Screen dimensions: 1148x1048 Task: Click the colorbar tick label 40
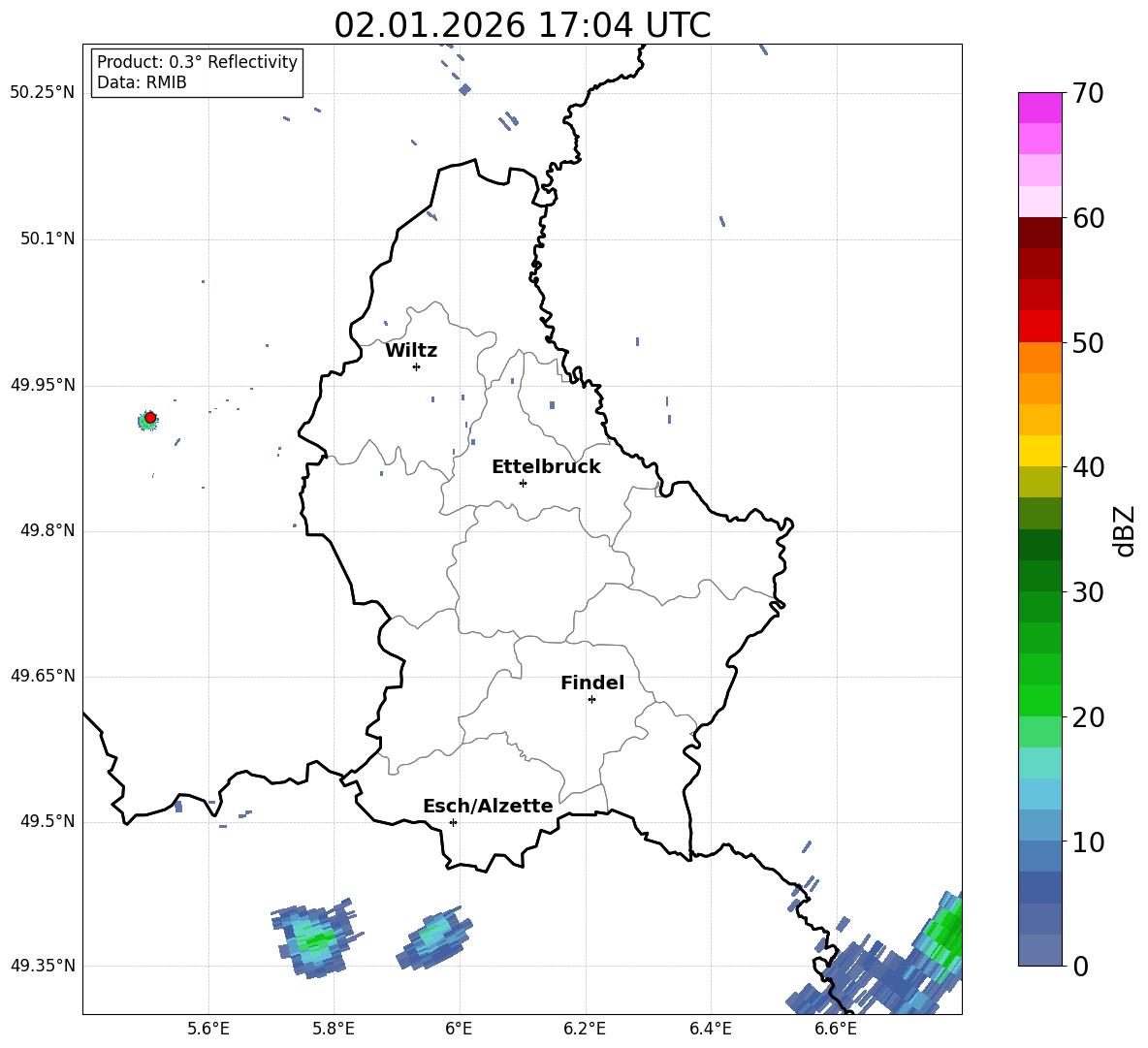click(x=1088, y=467)
